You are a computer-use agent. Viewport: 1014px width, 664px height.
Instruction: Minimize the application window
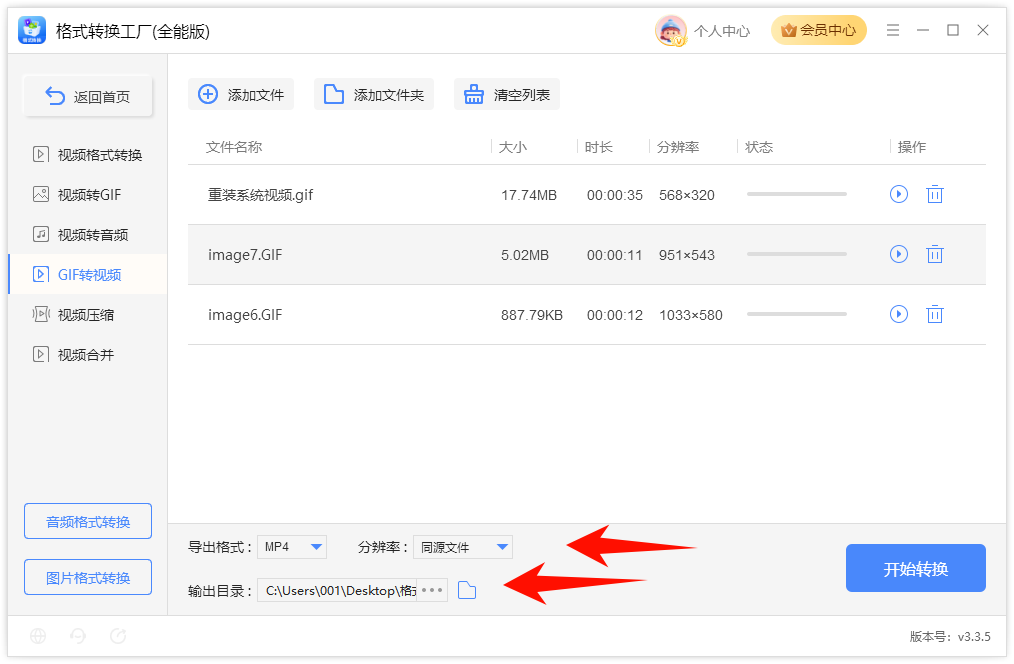tap(923, 30)
